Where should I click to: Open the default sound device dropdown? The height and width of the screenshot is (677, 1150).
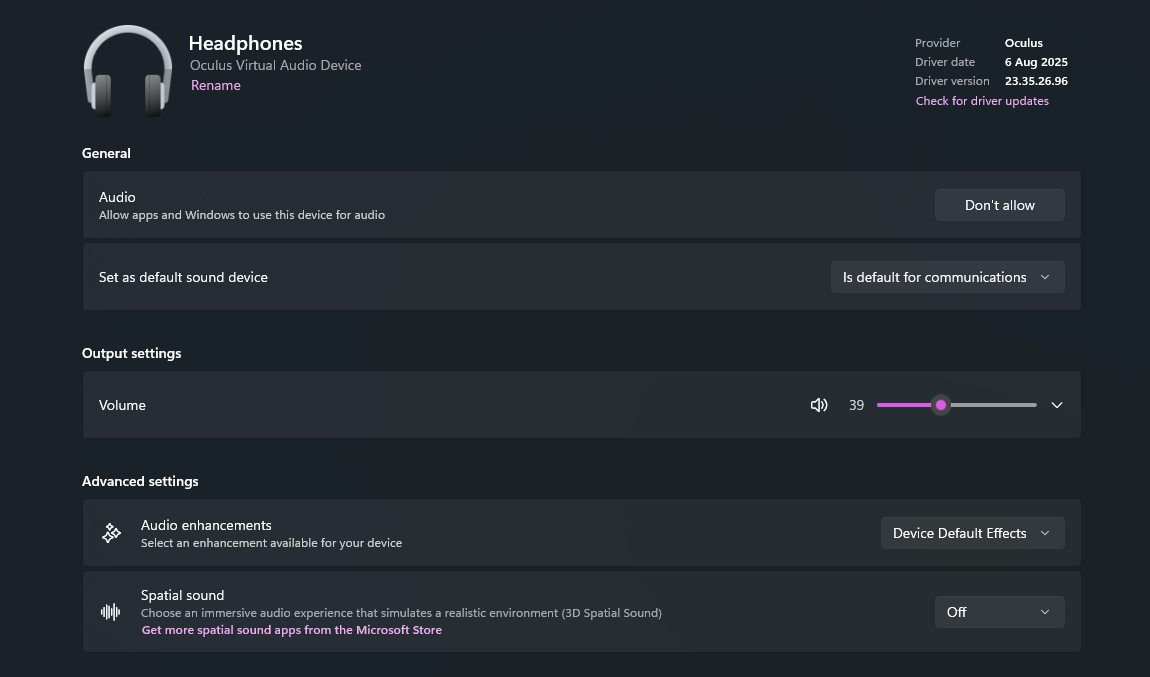tap(947, 277)
